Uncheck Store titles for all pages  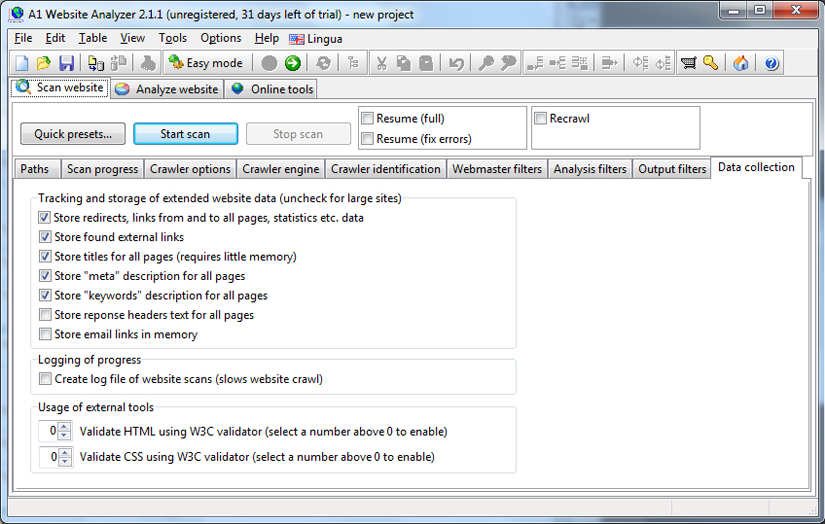pos(45,256)
